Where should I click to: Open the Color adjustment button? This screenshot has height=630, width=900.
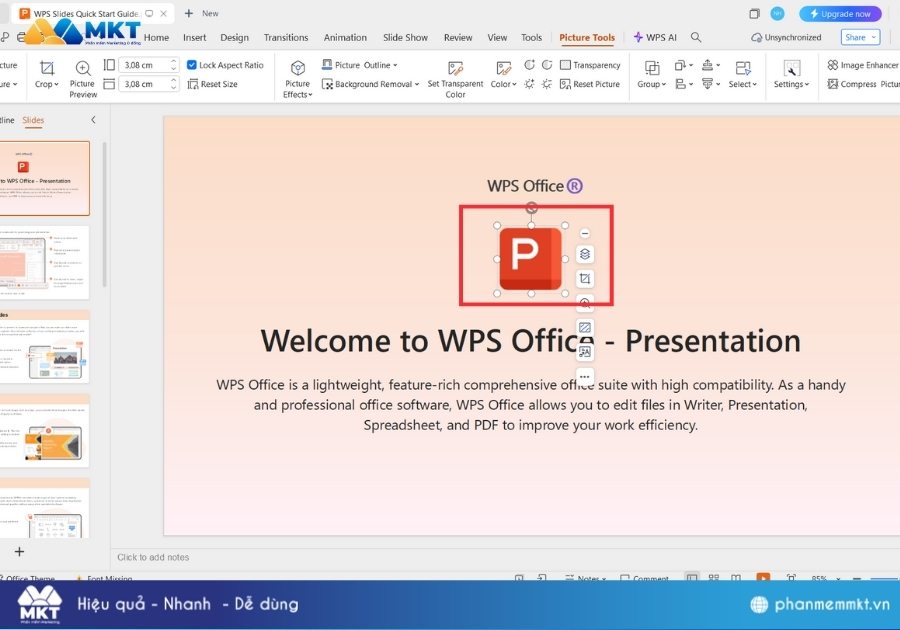tap(503, 75)
